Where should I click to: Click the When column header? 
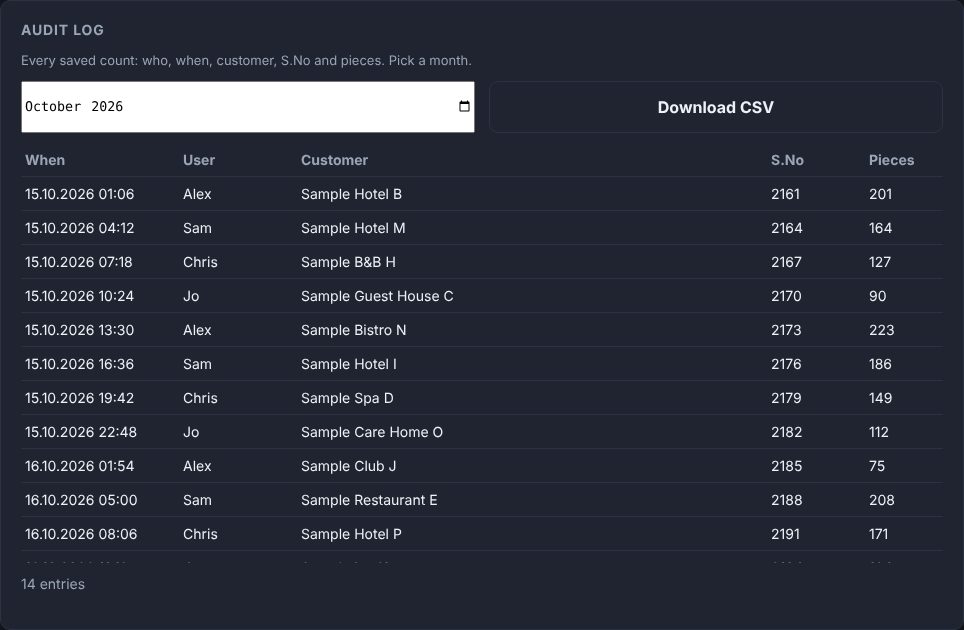[45, 160]
